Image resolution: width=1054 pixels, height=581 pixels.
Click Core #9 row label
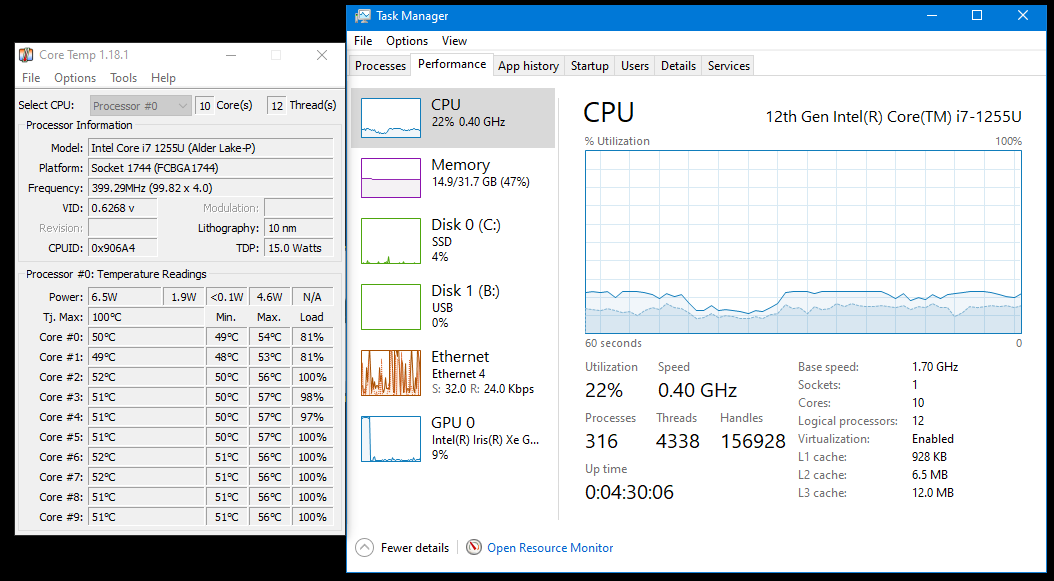[x=61, y=517]
